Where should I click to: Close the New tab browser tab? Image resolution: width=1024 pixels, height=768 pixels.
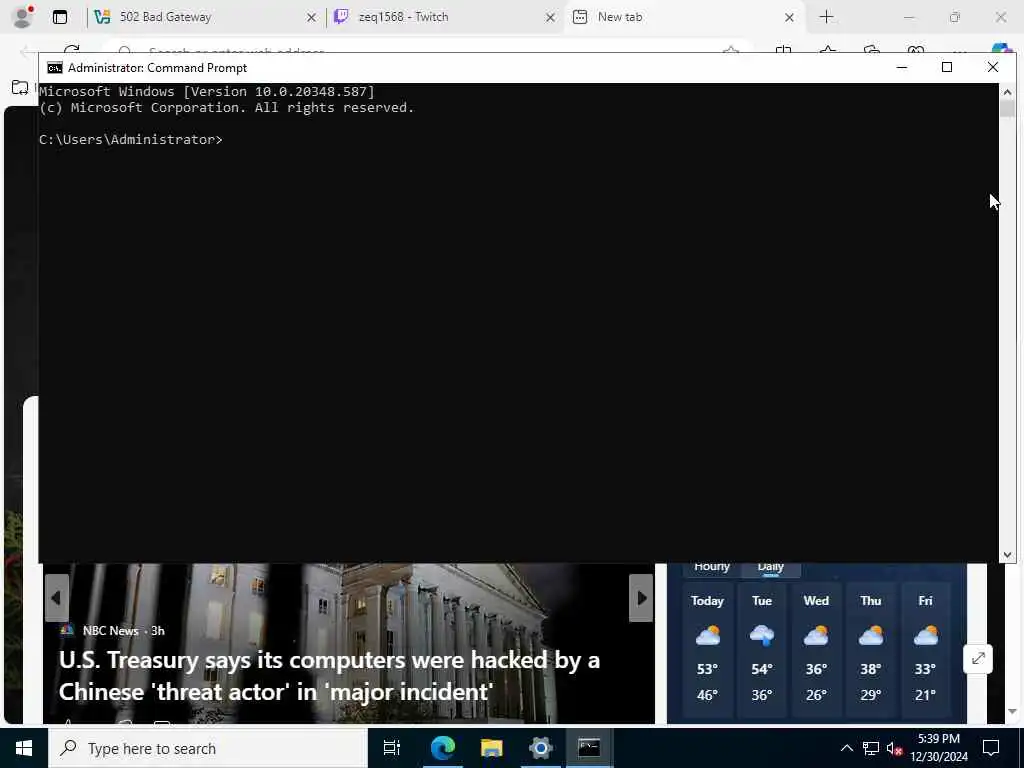pyautogui.click(x=789, y=18)
